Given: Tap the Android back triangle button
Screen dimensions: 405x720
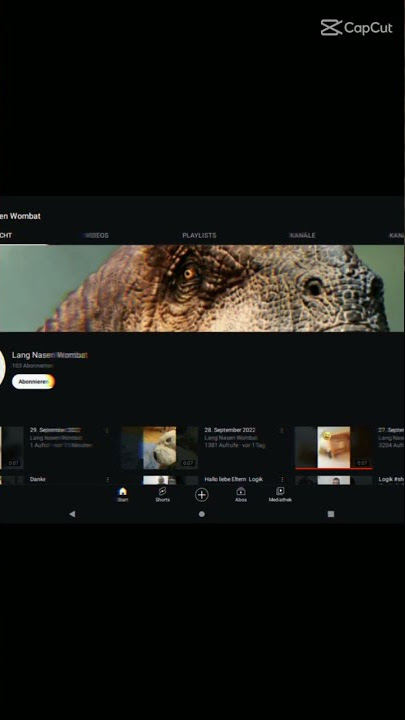Looking at the screenshot, I should 72,514.
